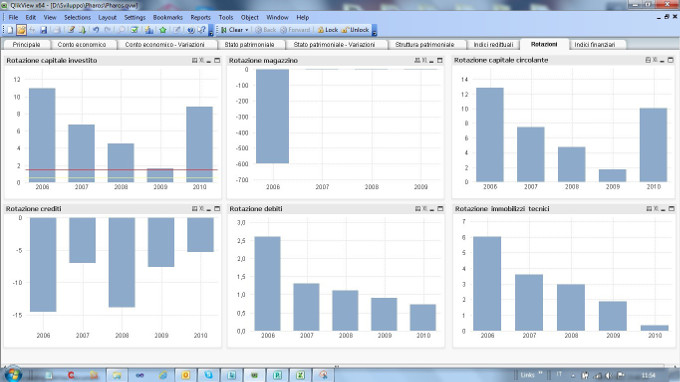
Task: Click the Reload toolbar icon
Action: coord(82,30)
